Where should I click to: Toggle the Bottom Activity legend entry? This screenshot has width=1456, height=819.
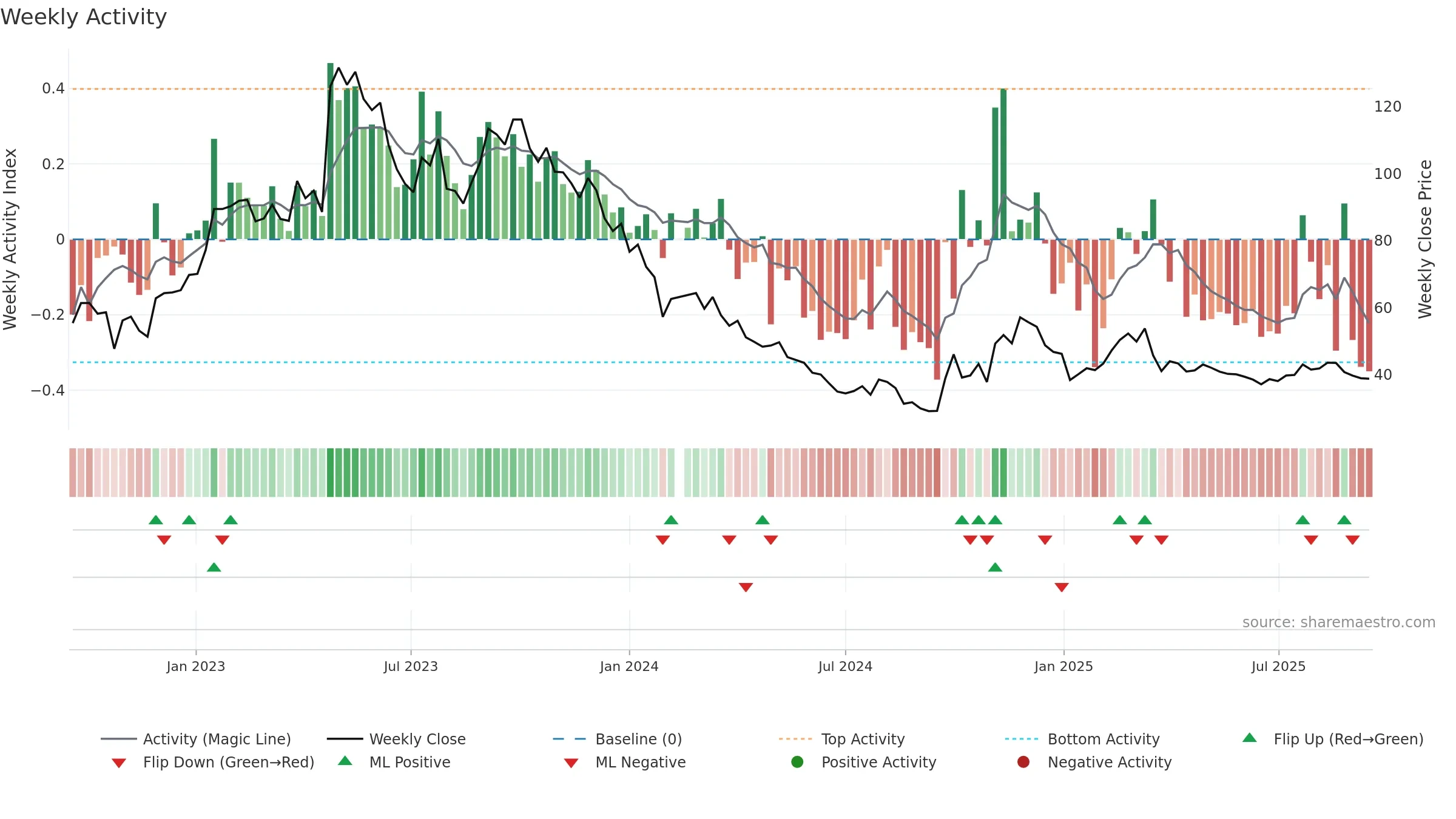tap(1082, 739)
